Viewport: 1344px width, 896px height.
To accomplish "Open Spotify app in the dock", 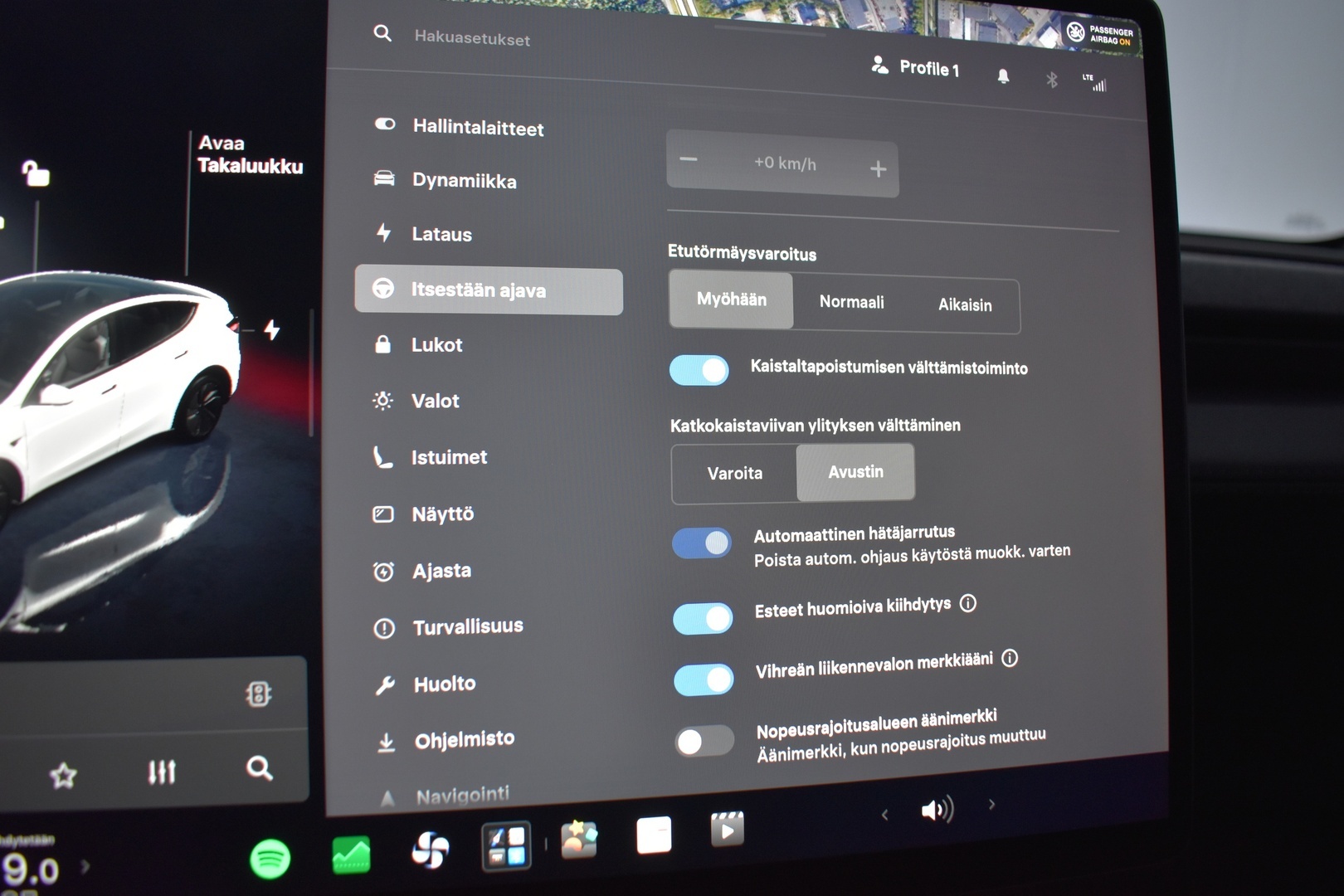I will coord(270,858).
